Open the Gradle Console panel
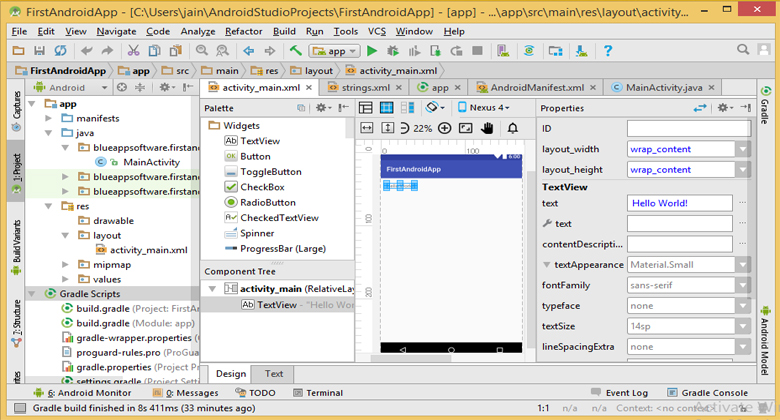 click(x=707, y=393)
